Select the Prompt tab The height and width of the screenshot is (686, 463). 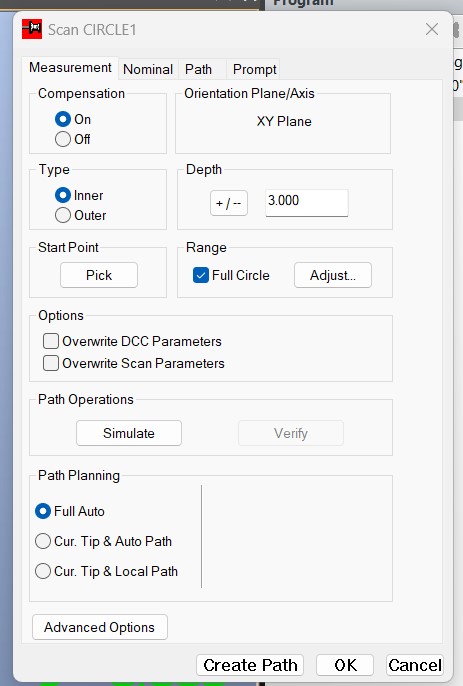tap(254, 69)
